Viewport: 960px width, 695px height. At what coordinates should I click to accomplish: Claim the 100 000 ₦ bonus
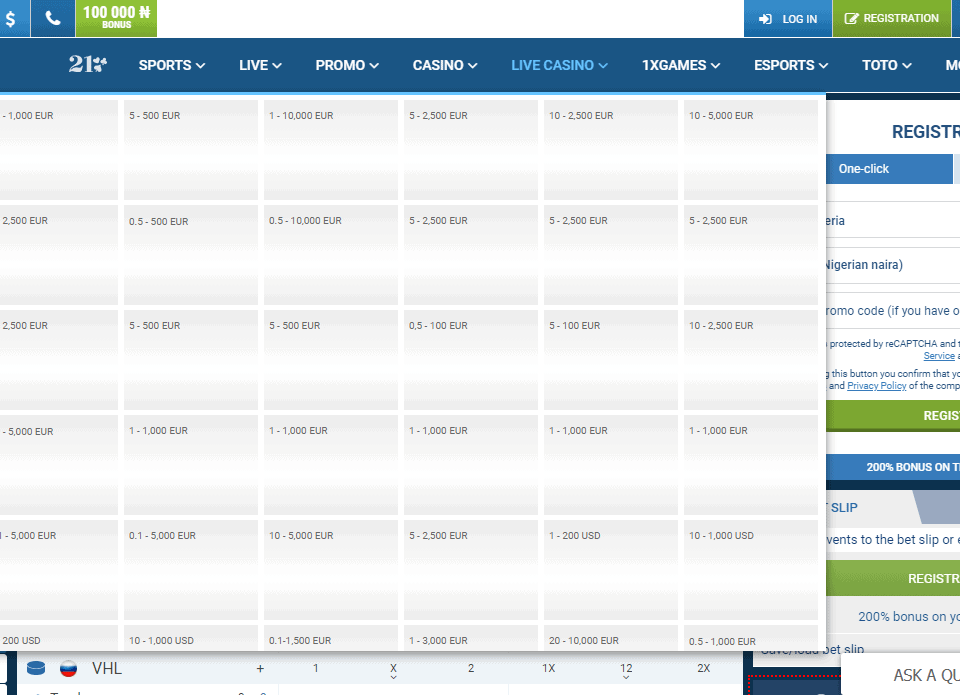coord(116,18)
